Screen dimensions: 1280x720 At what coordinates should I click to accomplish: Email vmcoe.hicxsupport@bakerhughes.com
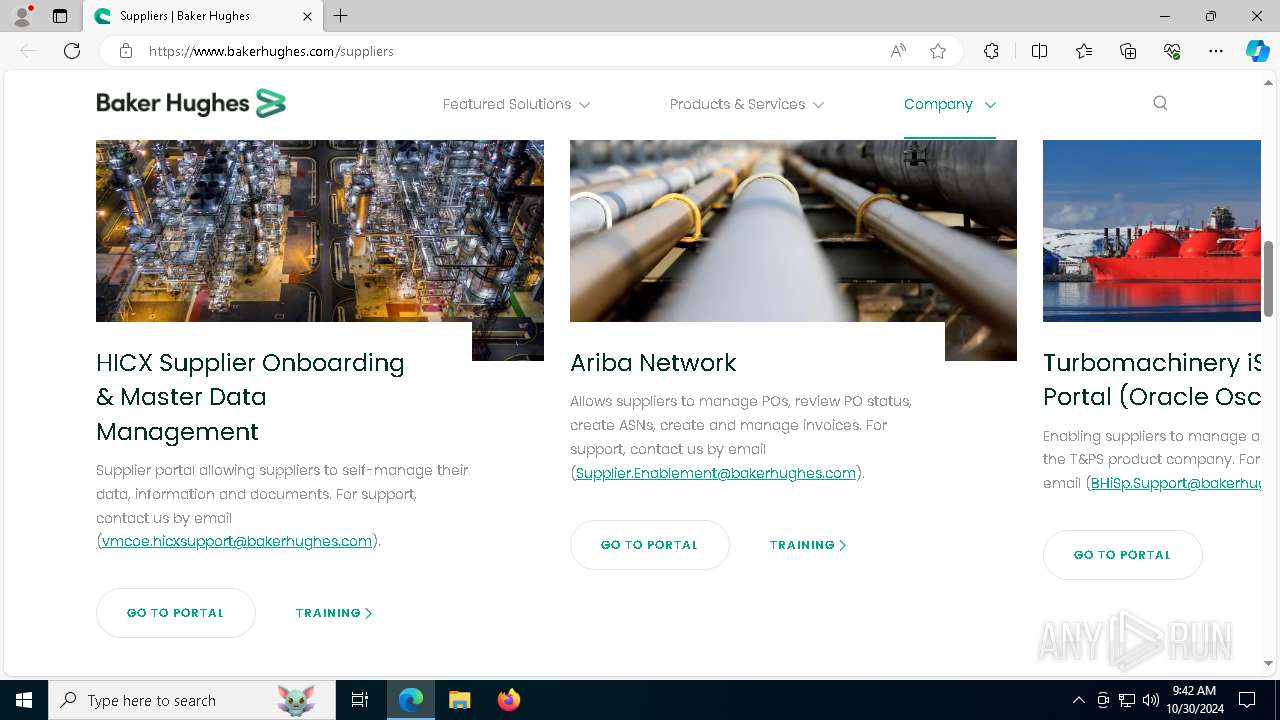click(237, 541)
